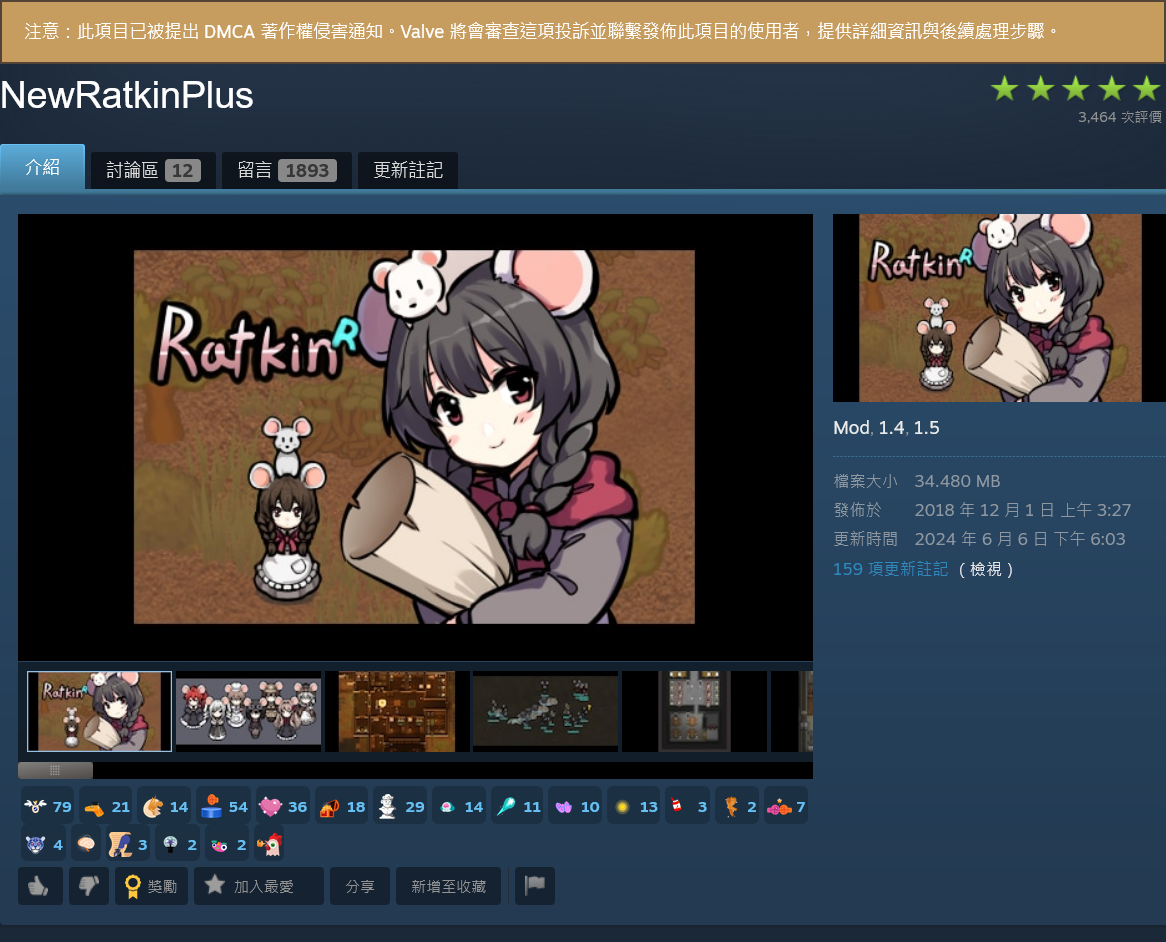Select the brain award icon

tap(86, 844)
